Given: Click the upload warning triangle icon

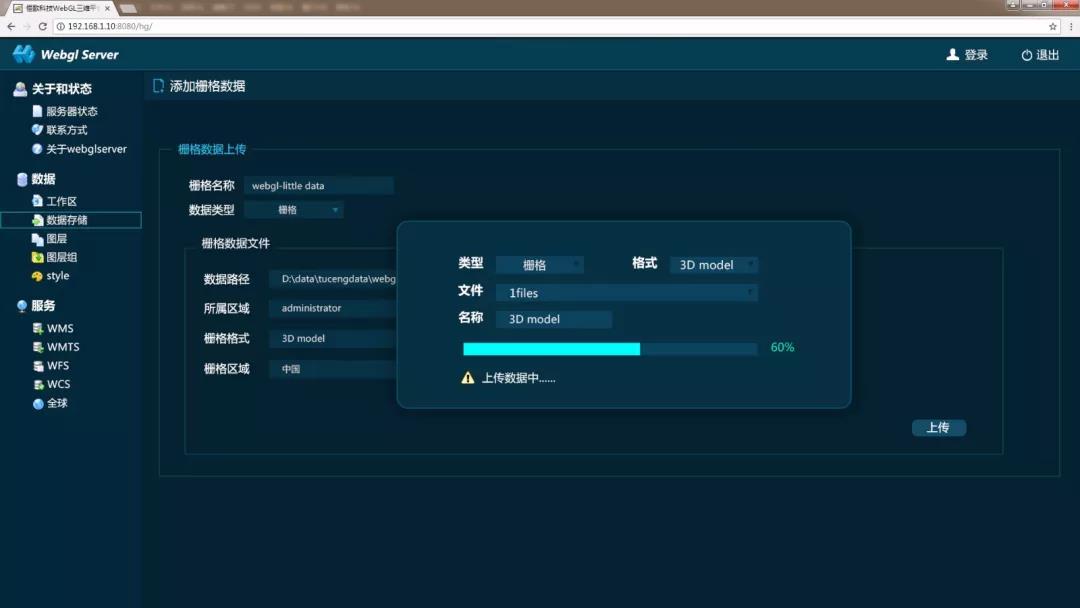Looking at the screenshot, I should click(x=468, y=377).
